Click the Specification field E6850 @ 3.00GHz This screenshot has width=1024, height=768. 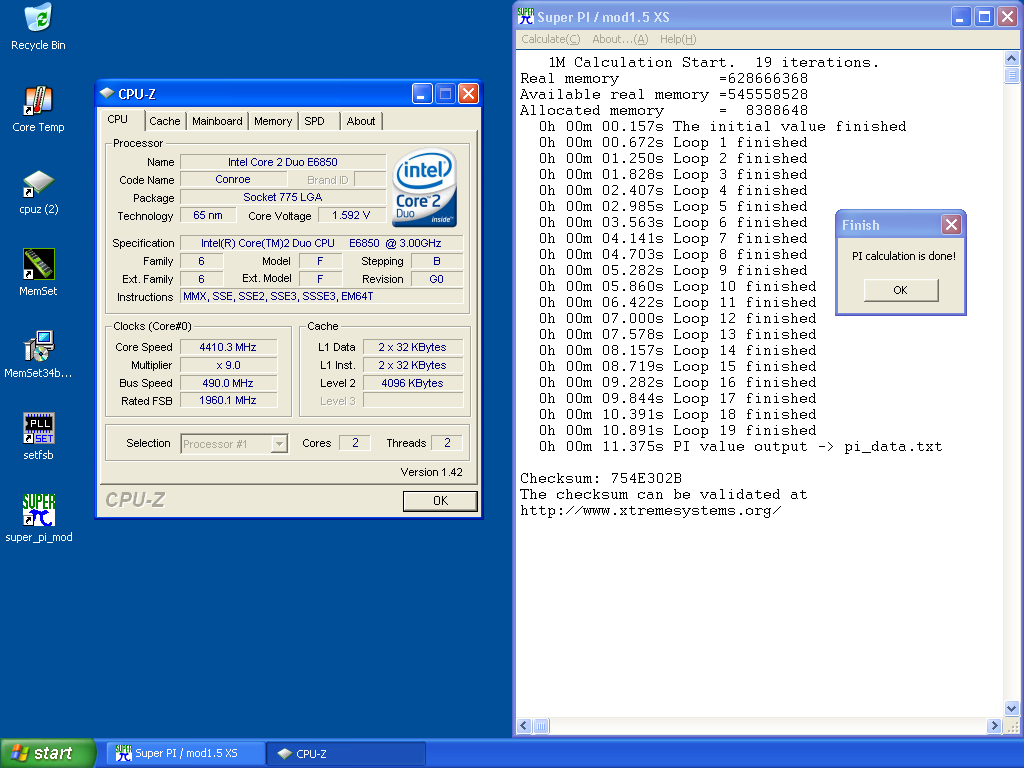pos(321,243)
